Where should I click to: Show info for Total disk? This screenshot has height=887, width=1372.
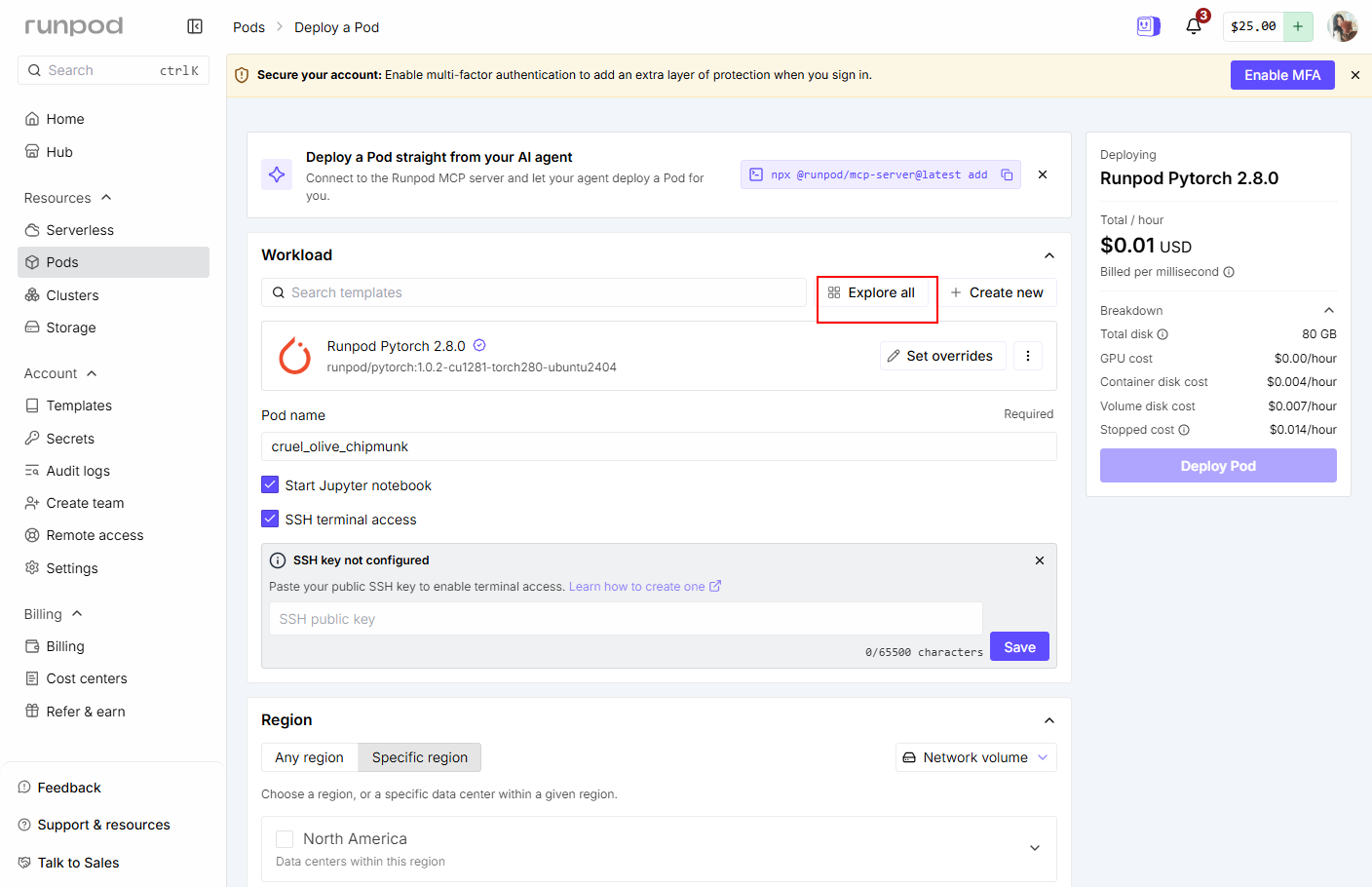1162,334
